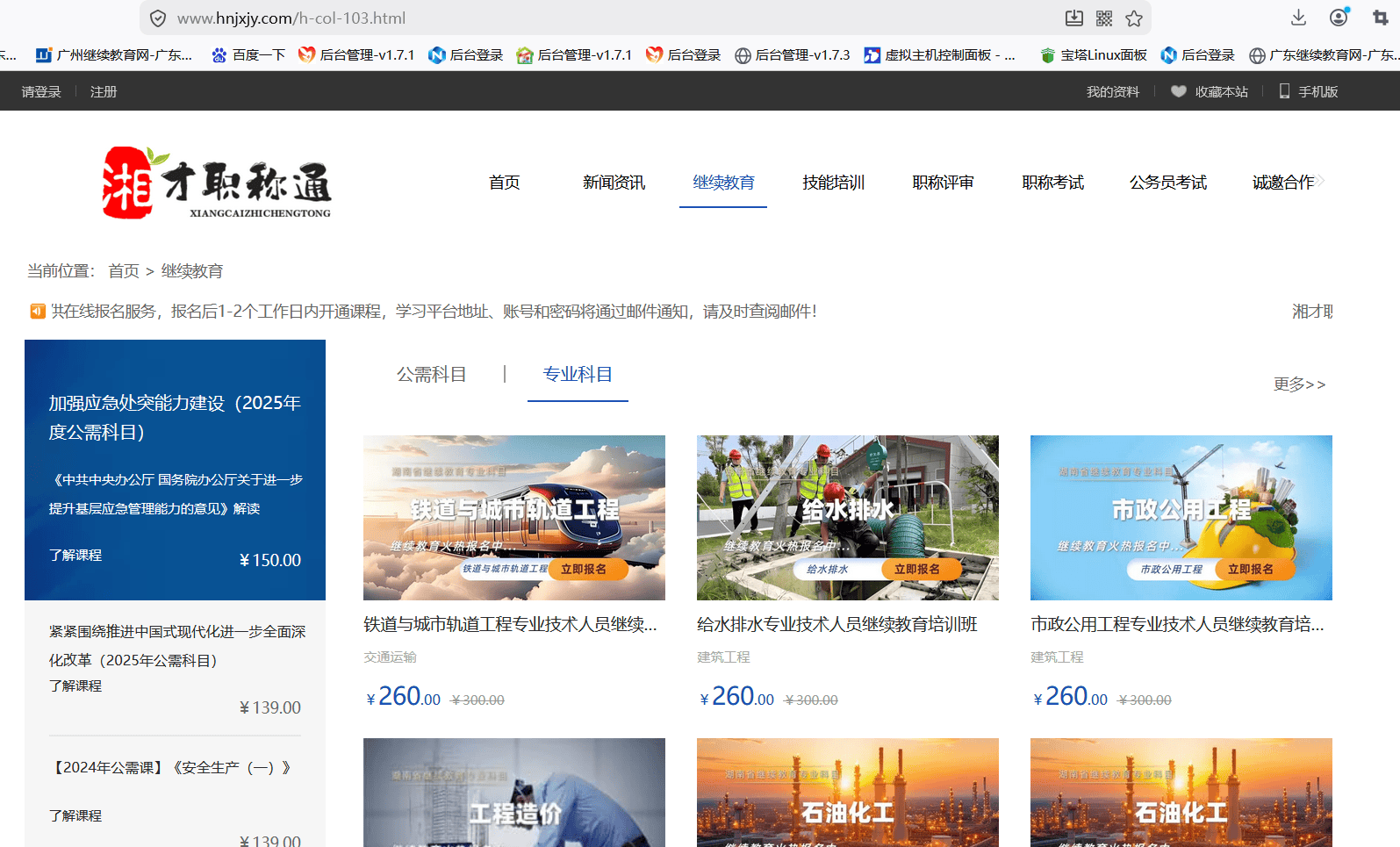Open the 百度一下 bookmark
1400x847 pixels.
point(248,55)
